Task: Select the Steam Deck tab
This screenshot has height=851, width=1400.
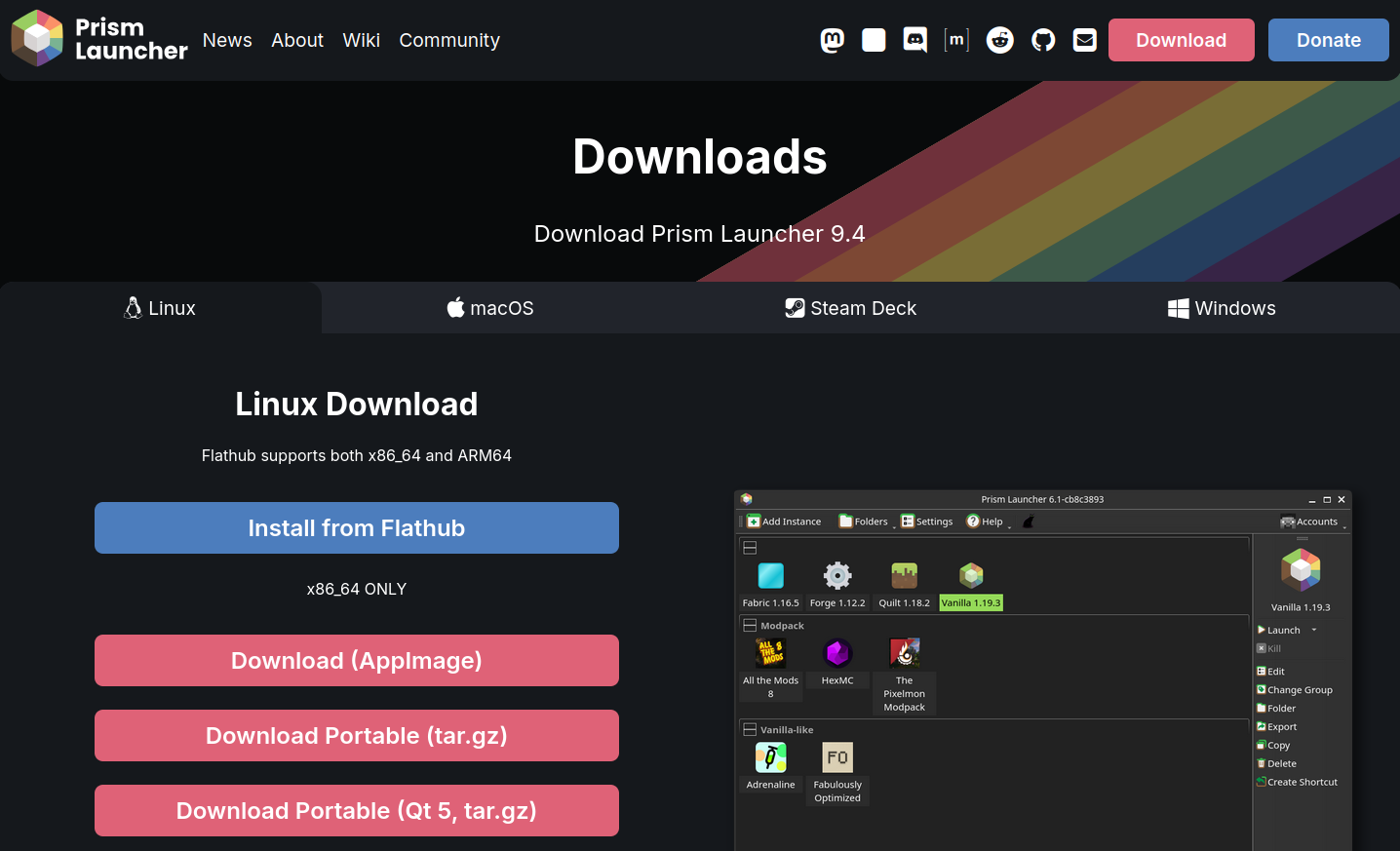Action: click(x=851, y=308)
